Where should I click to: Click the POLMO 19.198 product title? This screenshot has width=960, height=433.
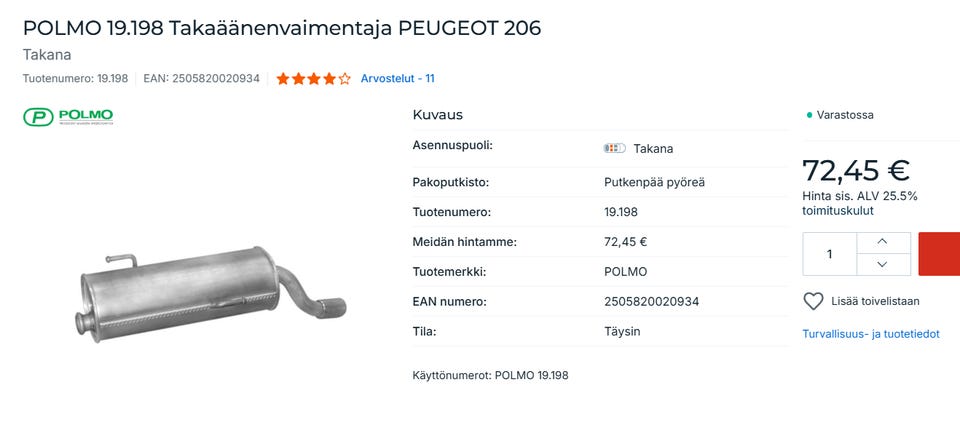(281, 28)
